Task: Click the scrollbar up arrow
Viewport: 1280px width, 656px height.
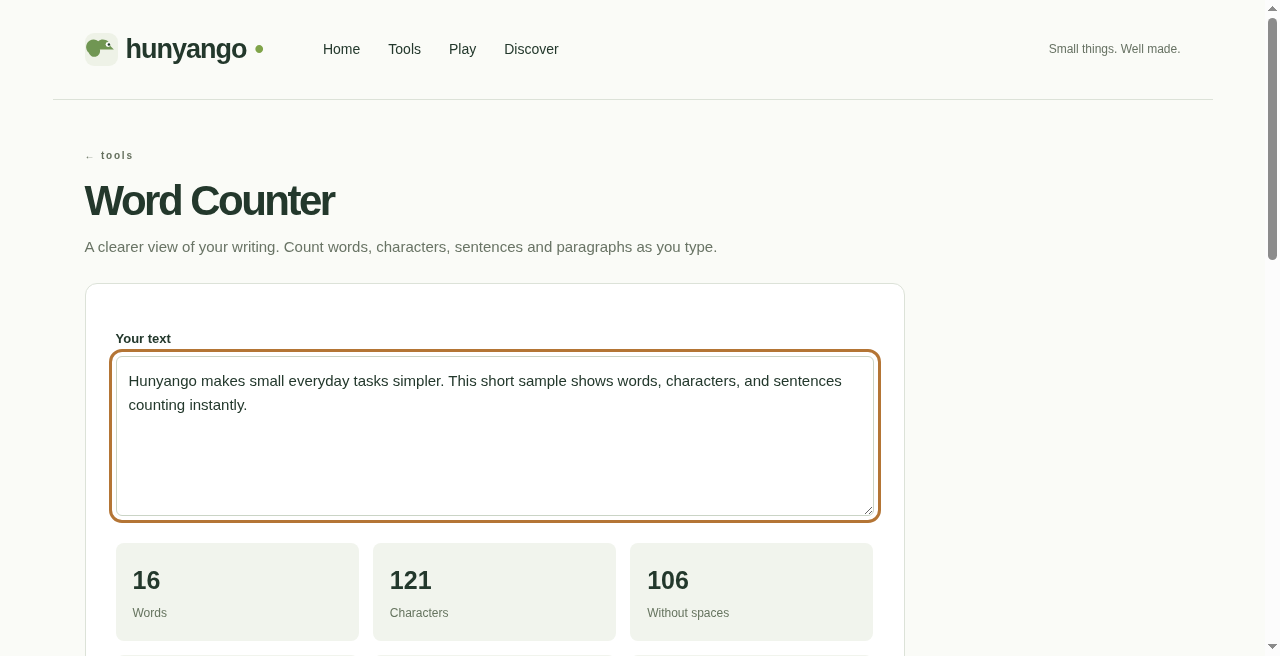Action: coord(1272,8)
